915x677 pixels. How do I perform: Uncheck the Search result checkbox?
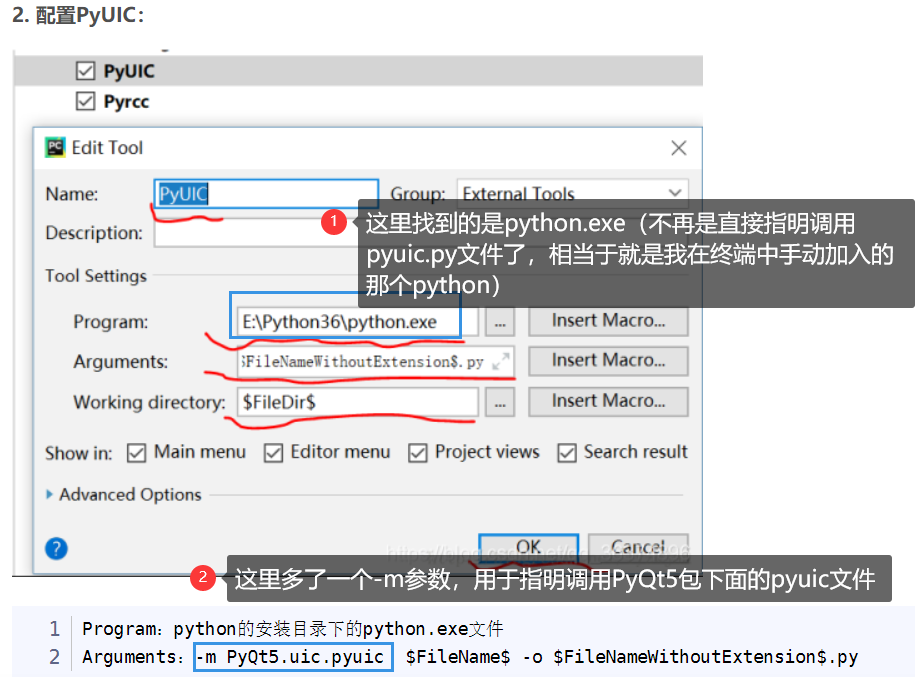tap(567, 453)
